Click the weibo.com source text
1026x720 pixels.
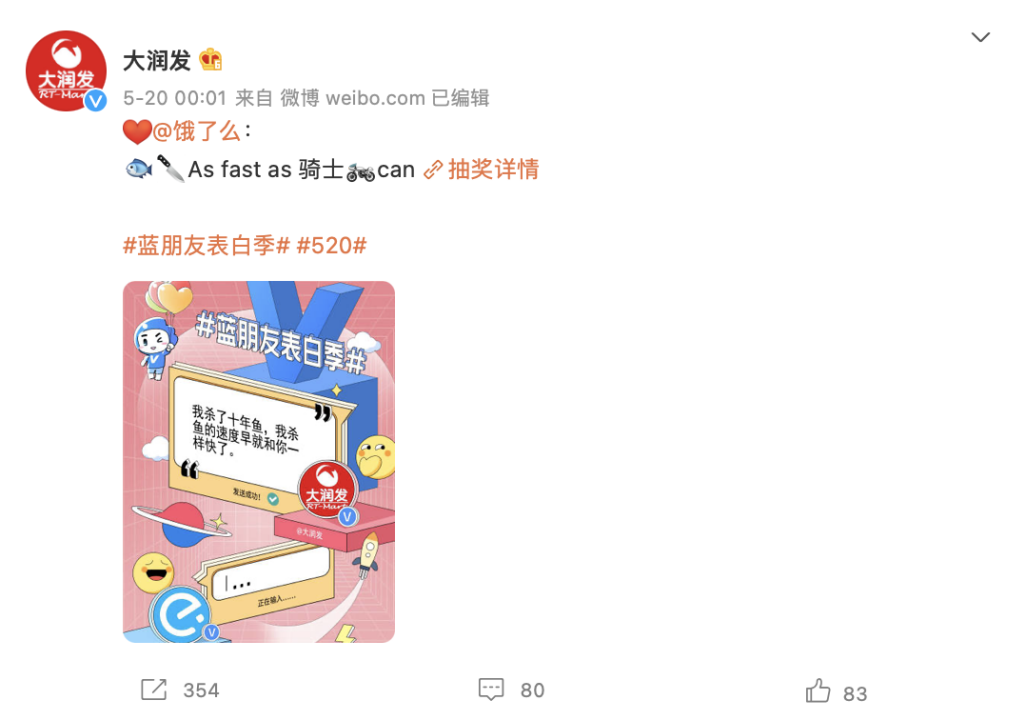376,98
